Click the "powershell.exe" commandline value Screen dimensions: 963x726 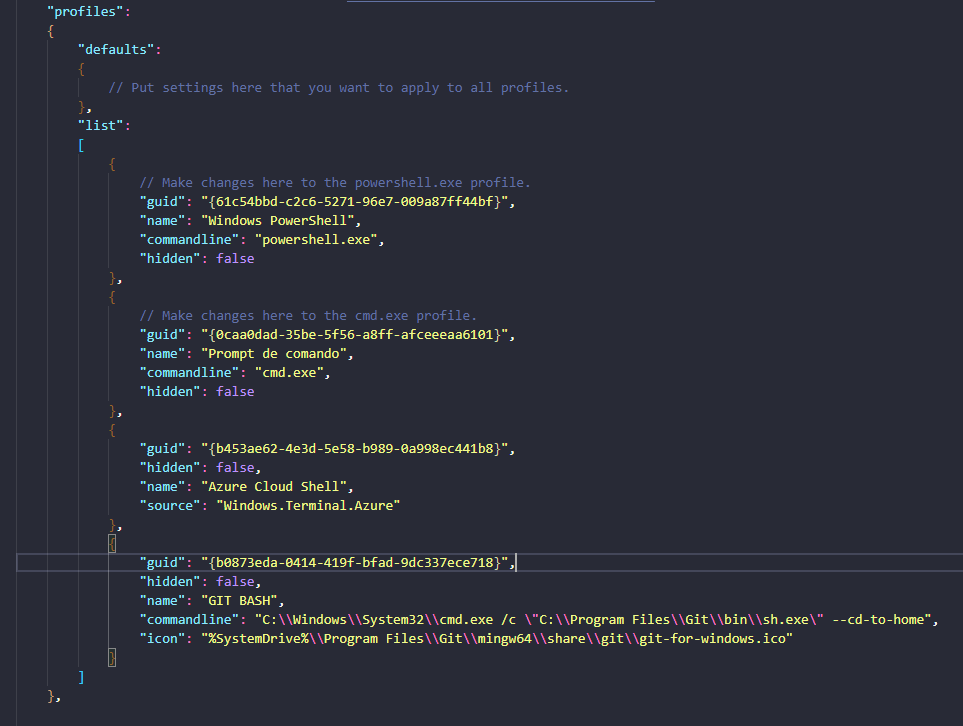pyautogui.click(x=316, y=240)
